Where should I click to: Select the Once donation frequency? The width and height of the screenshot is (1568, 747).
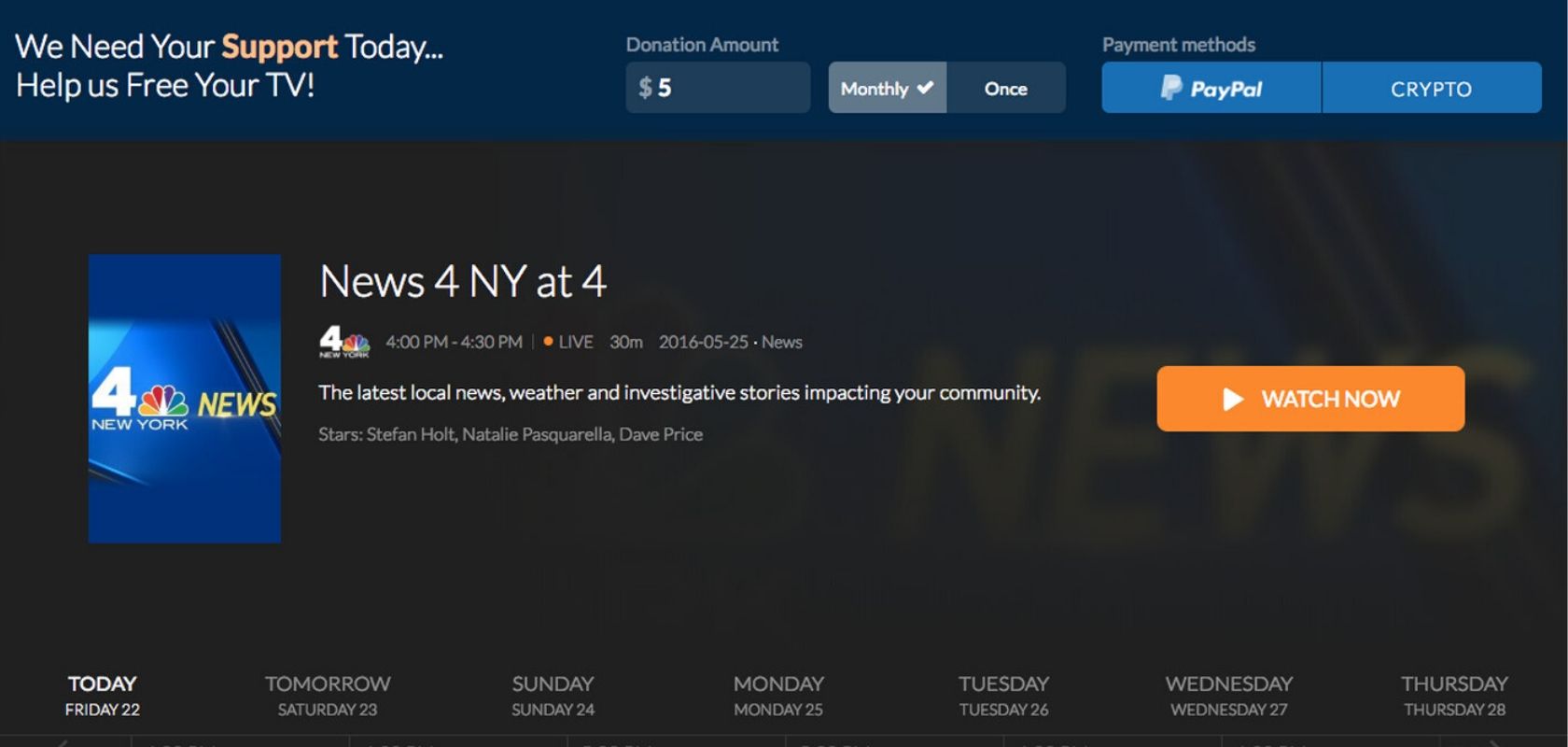(1006, 88)
